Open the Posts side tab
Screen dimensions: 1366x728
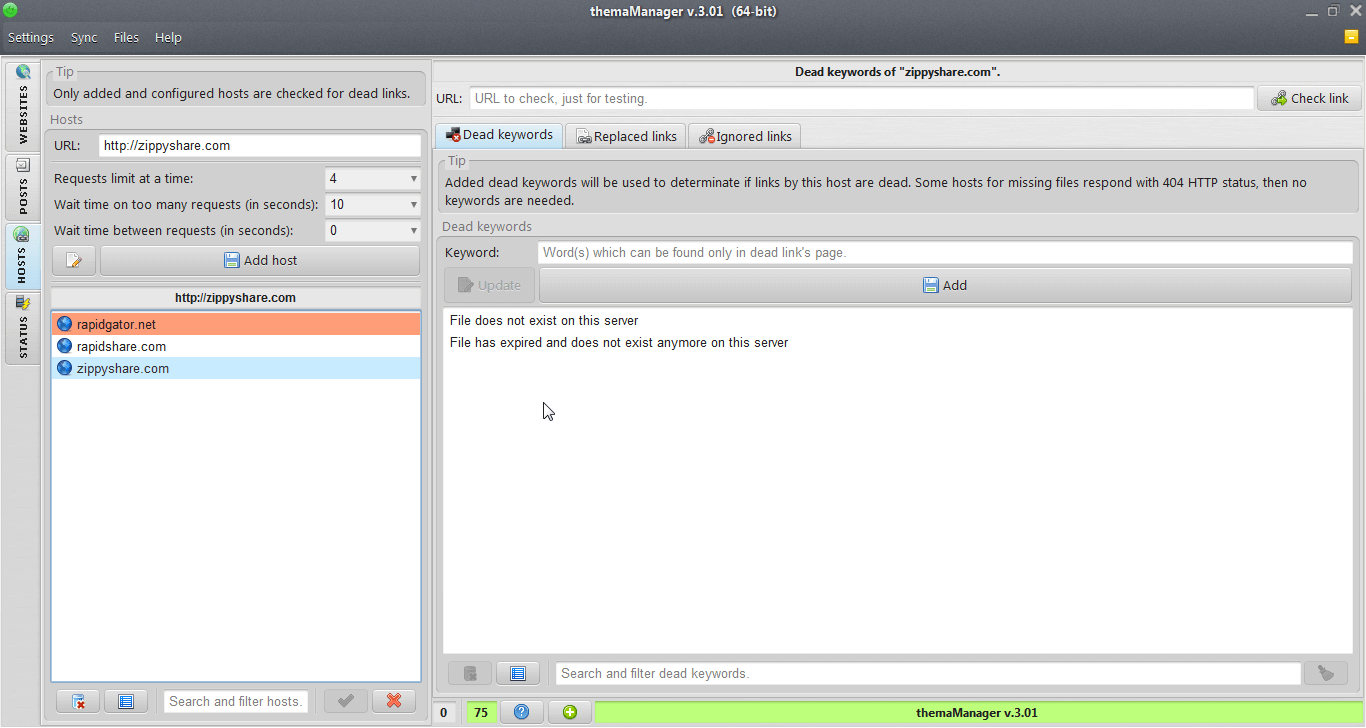tap(22, 186)
